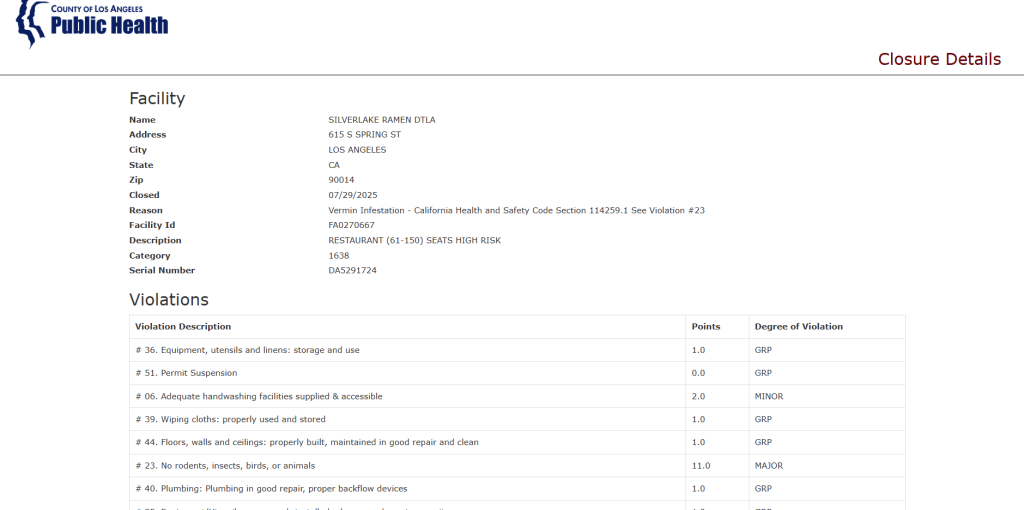
Task: Click the Address field label
Action: [x=148, y=135]
